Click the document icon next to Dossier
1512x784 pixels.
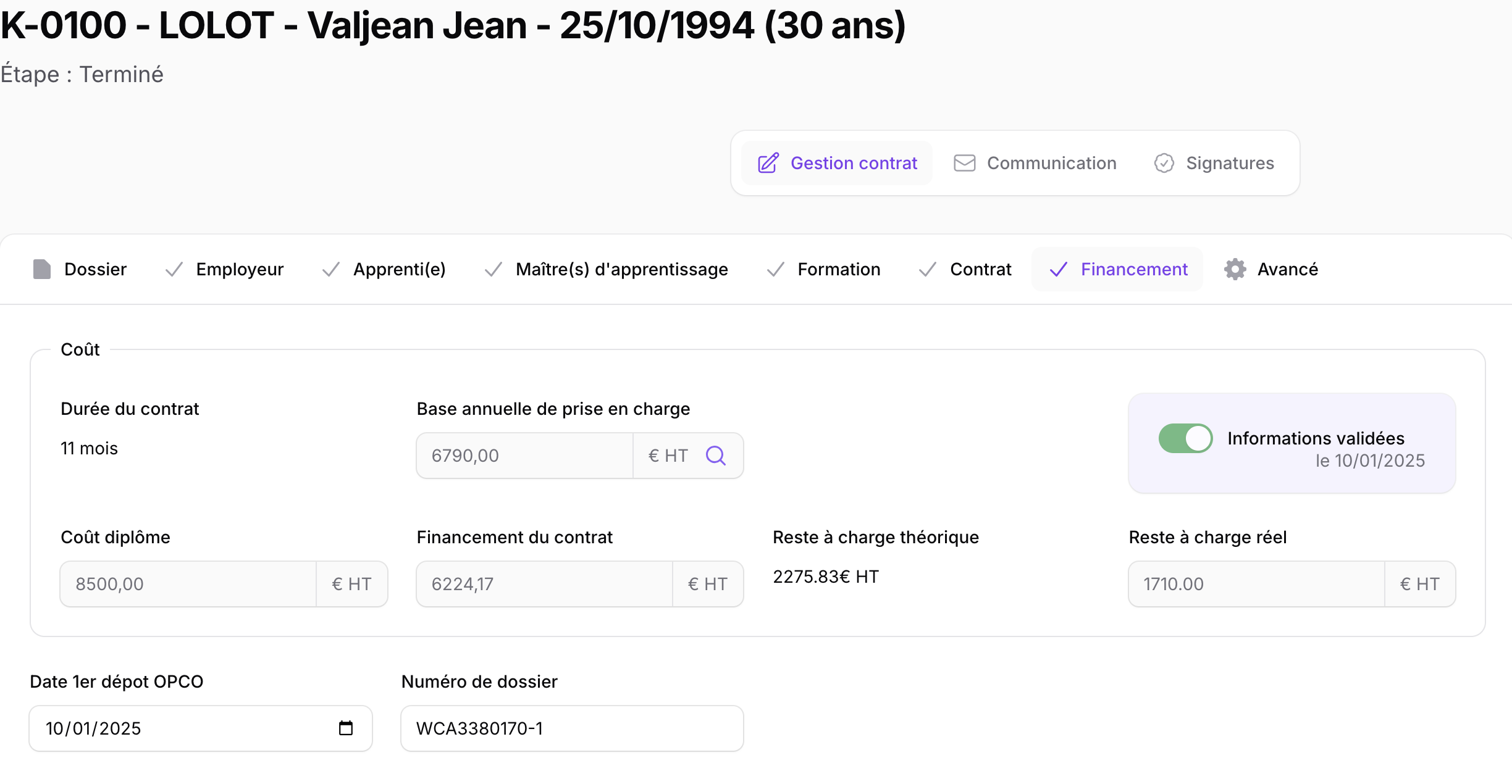click(x=41, y=269)
